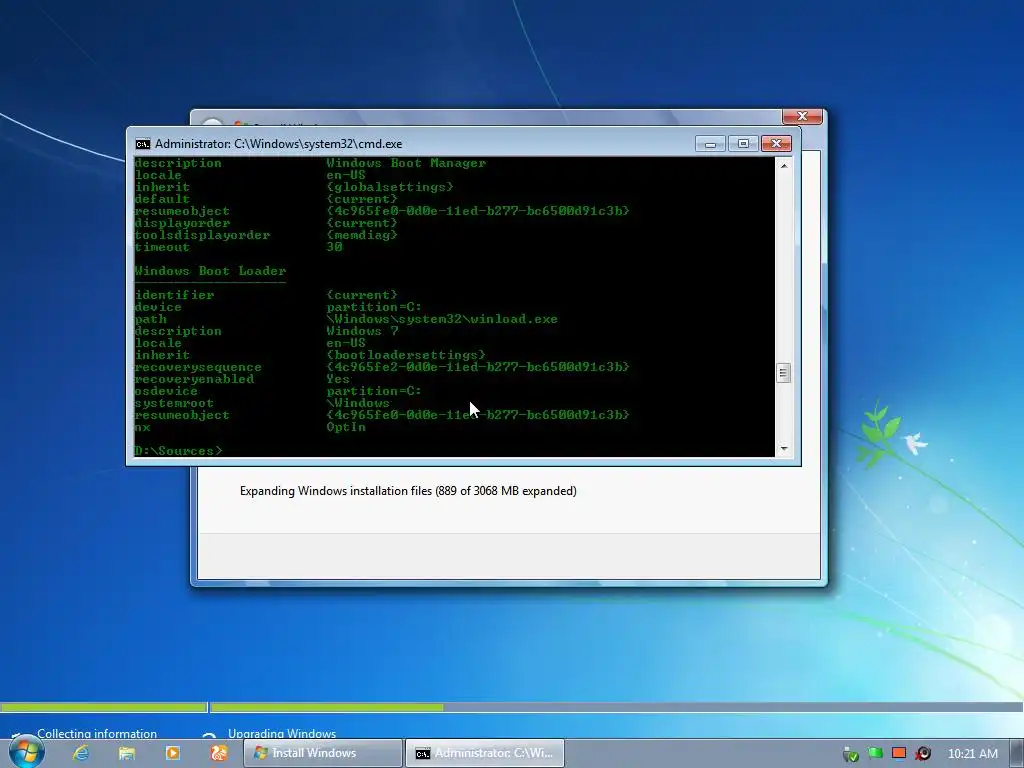Viewport: 1024px width, 768px height.
Task: Click the recoverysequence GUID value
Action: [478, 367]
